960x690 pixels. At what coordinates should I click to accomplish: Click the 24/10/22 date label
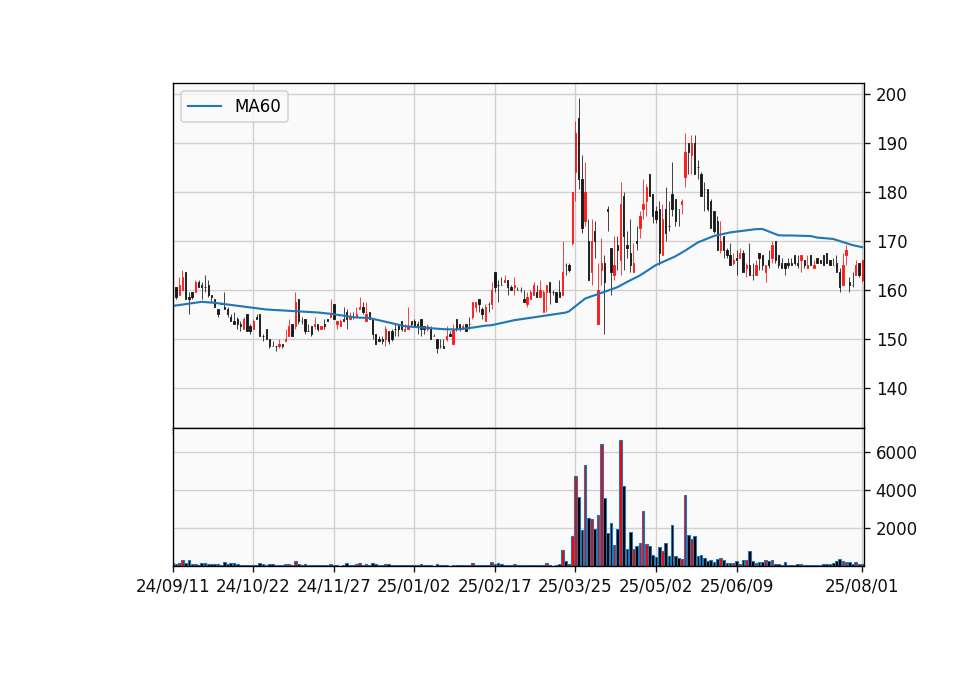click(x=253, y=586)
